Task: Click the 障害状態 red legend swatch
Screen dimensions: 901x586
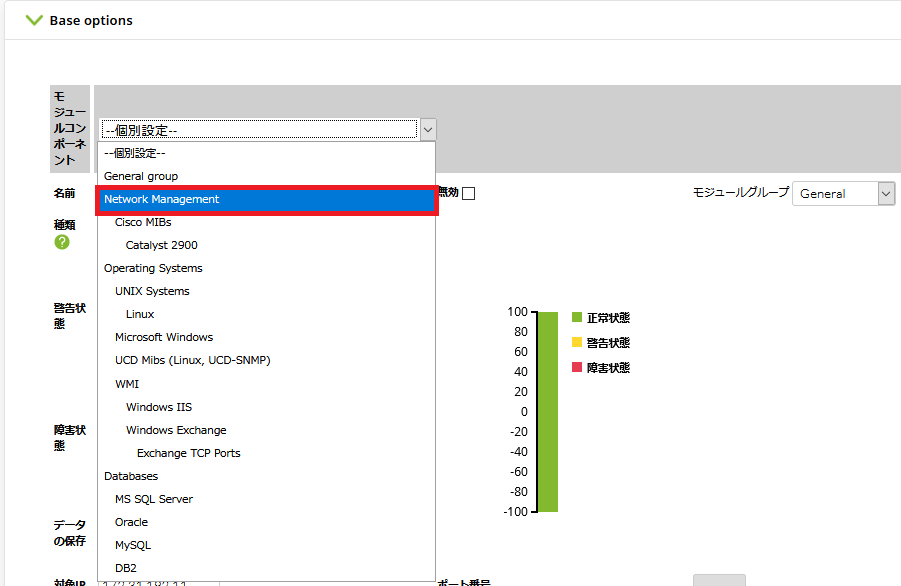Action: 577,367
